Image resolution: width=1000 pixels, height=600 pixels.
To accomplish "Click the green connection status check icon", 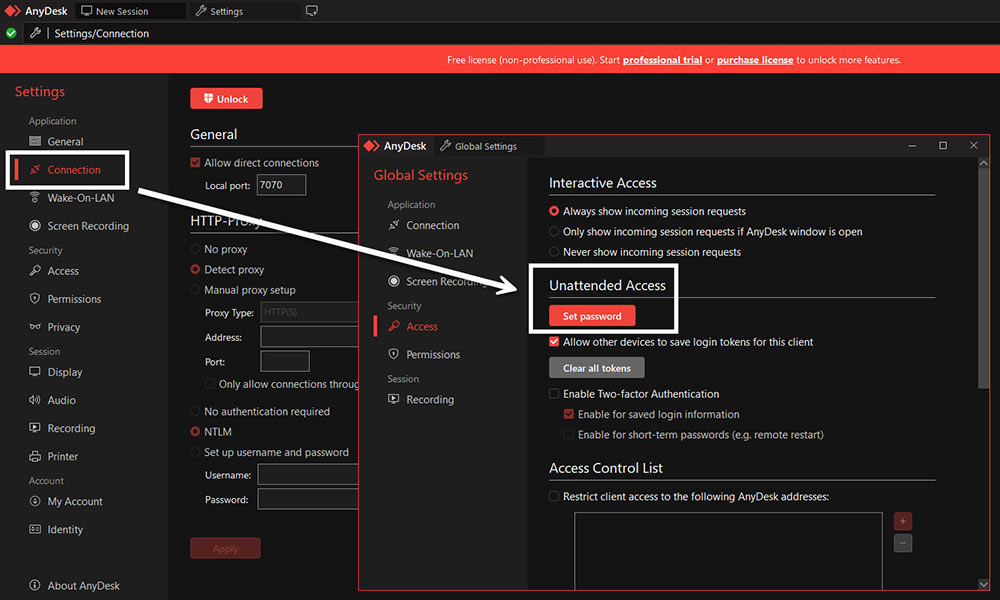I will (11, 33).
